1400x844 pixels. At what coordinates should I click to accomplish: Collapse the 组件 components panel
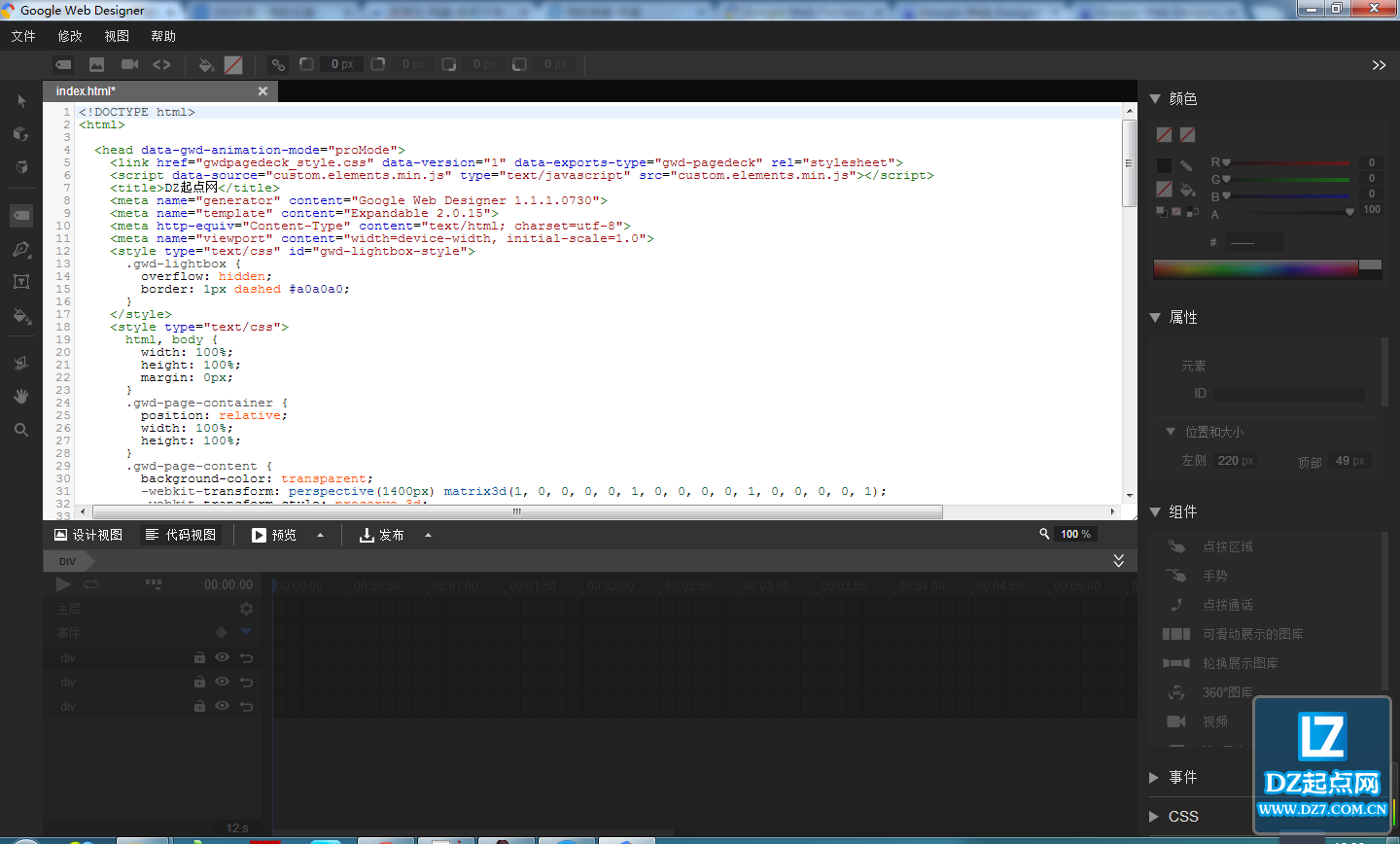click(1155, 511)
